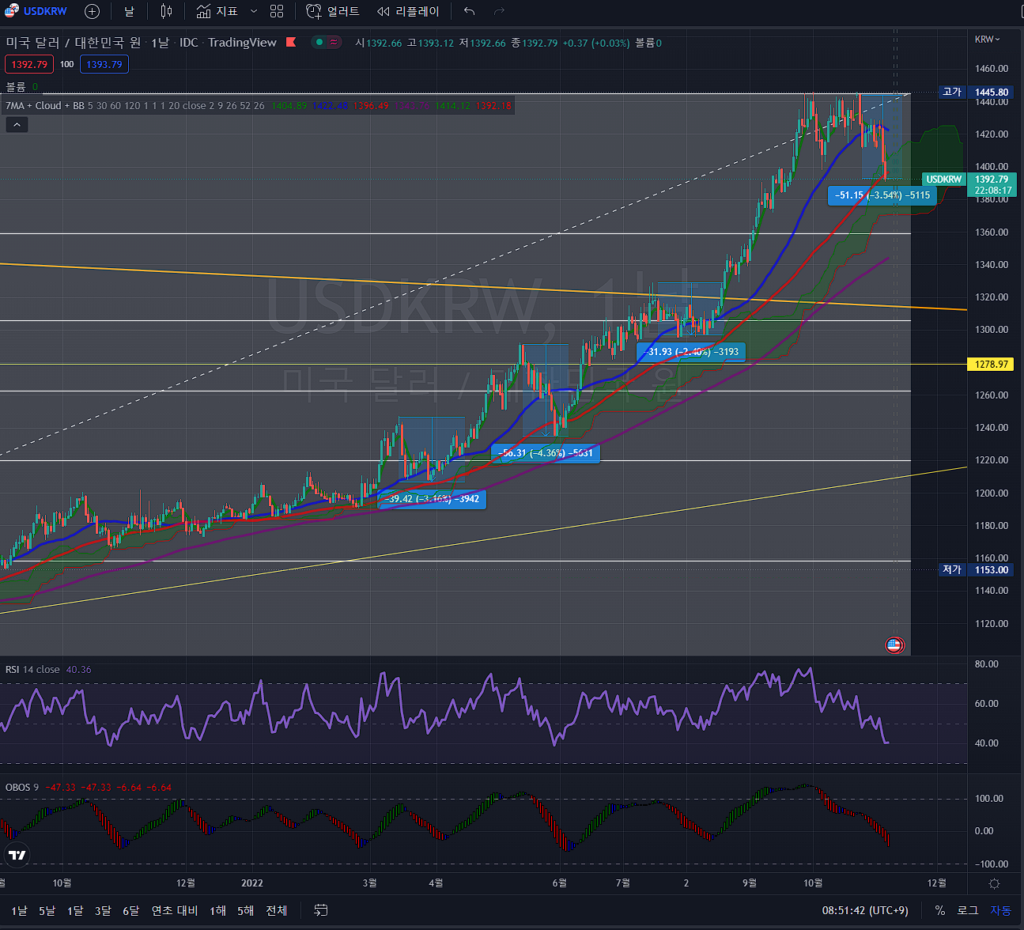Open the 날 timeframe interval dropdown

pos(129,12)
